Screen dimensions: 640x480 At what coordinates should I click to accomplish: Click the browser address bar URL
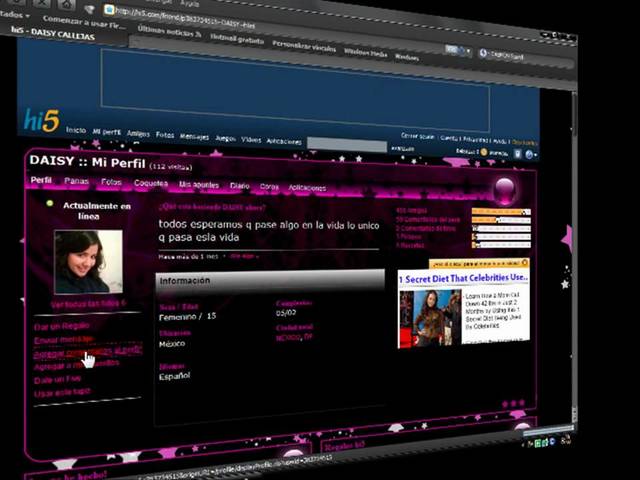[185, 18]
